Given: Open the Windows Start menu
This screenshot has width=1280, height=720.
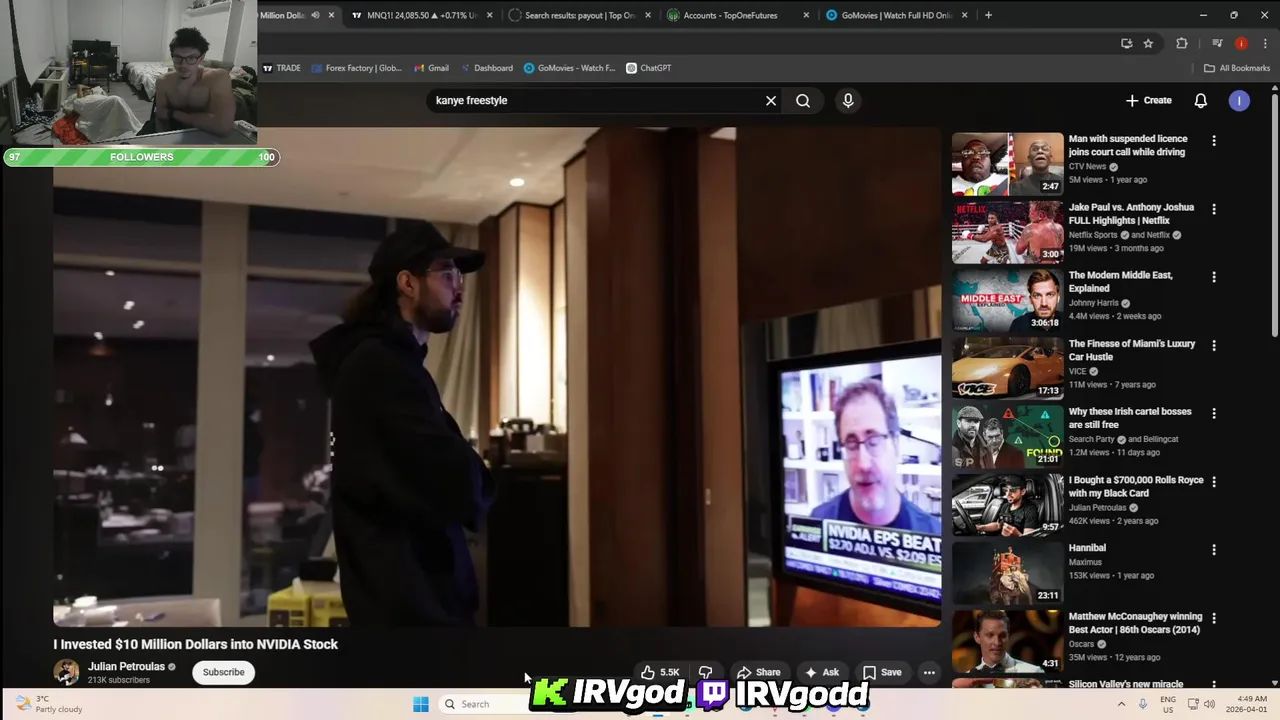Looking at the screenshot, I should point(421,704).
